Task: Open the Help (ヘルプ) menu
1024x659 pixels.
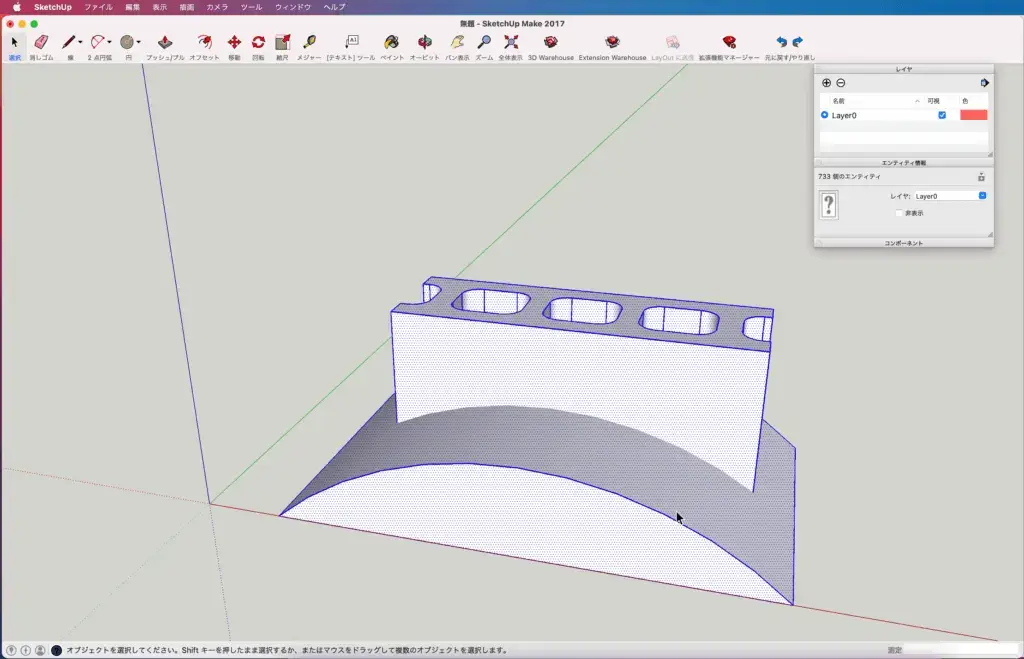Action: pos(334,7)
